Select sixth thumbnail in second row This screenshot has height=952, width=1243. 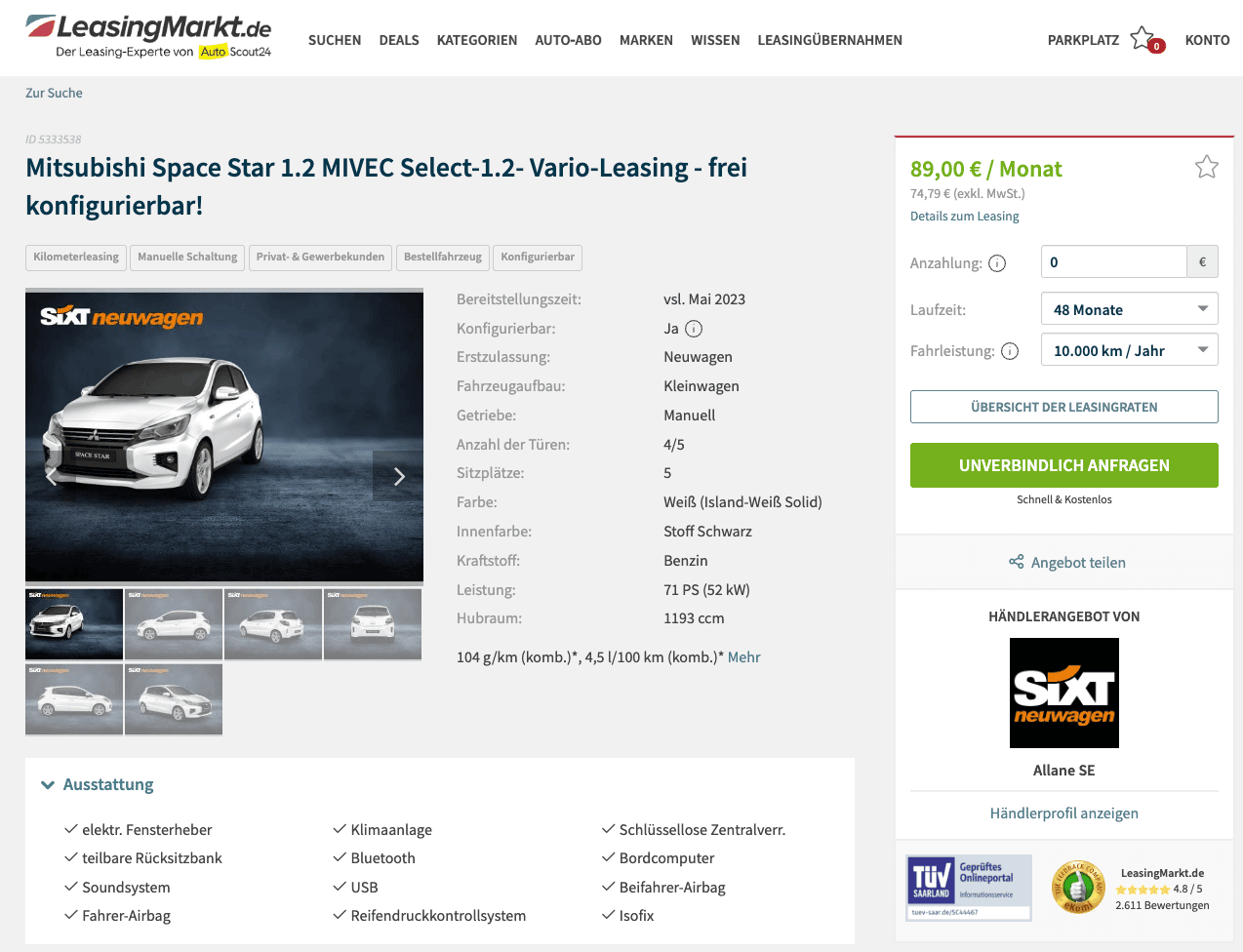pyautogui.click(x=174, y=698)
